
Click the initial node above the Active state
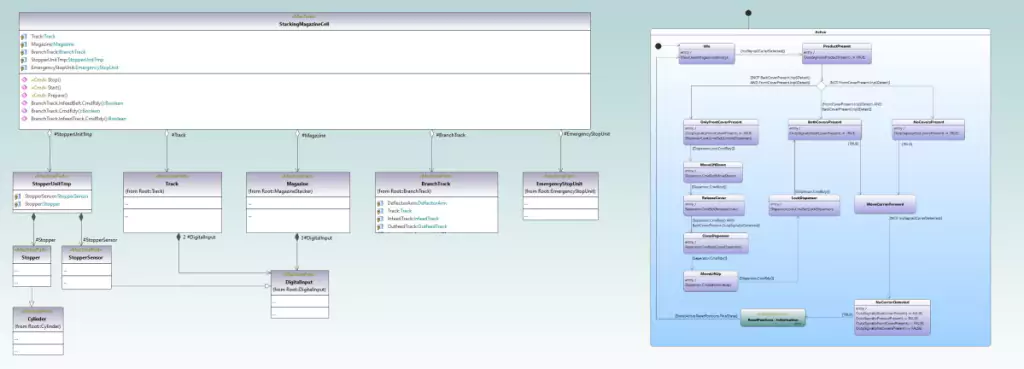pos(748,12)
